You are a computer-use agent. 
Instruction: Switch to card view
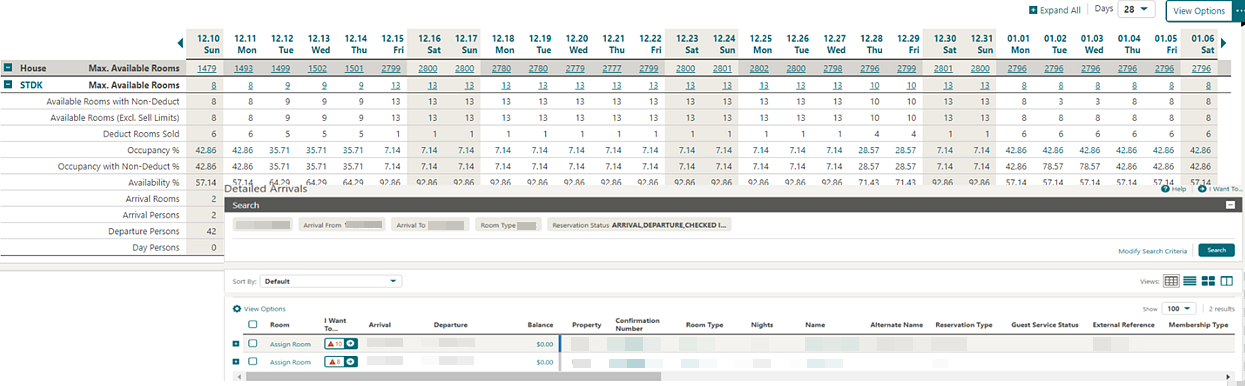1207,281
